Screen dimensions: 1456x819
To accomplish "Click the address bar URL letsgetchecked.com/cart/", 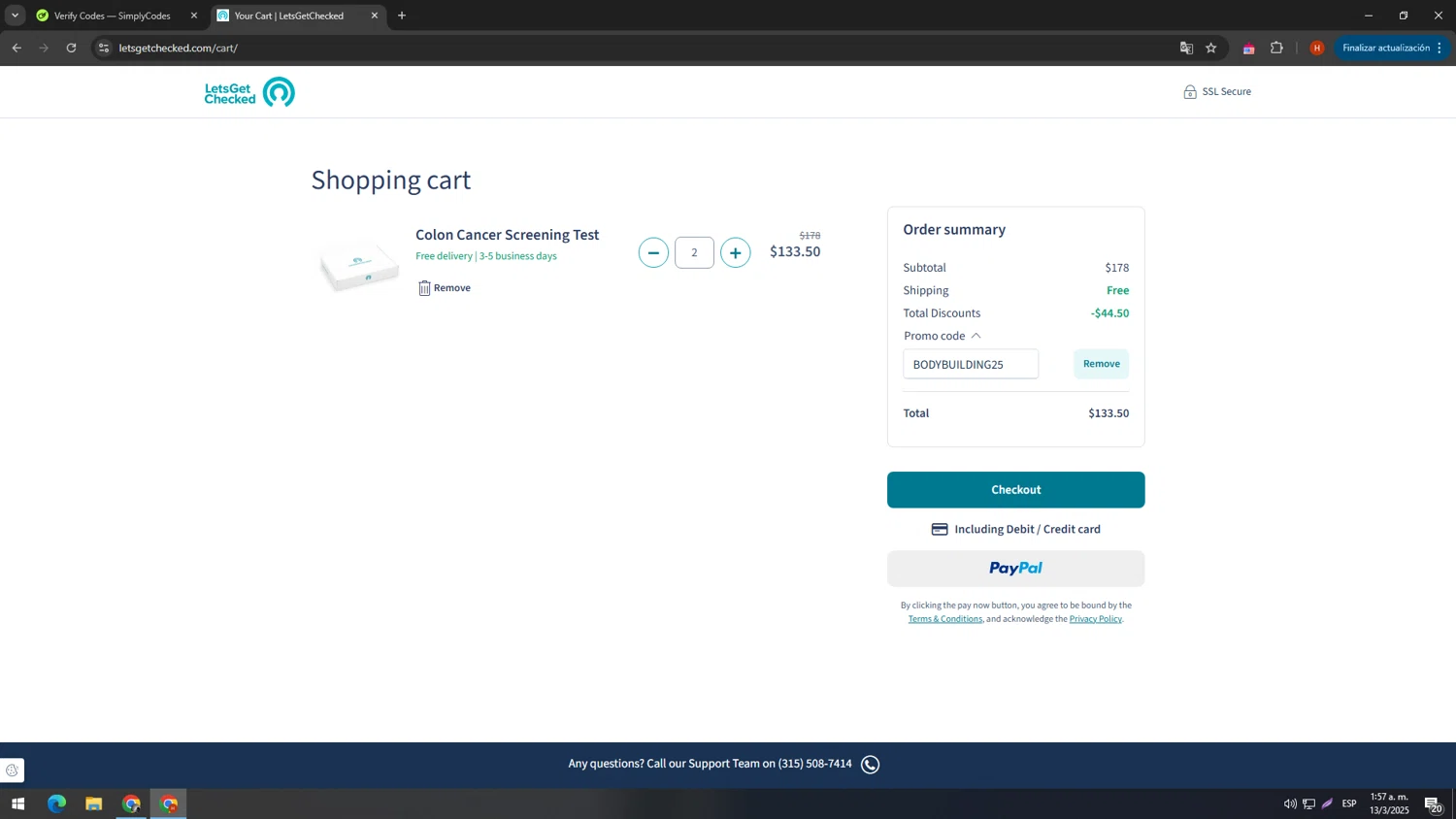I will pos(179,48).
